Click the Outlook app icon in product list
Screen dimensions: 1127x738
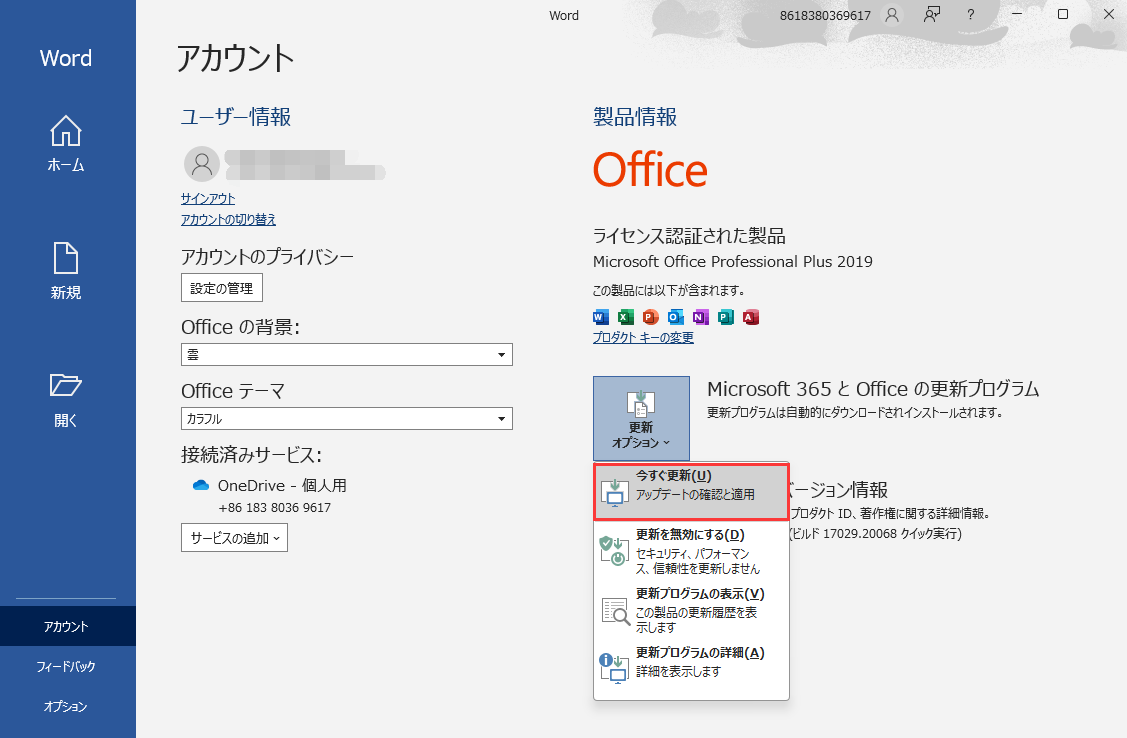tap(676, 317)
